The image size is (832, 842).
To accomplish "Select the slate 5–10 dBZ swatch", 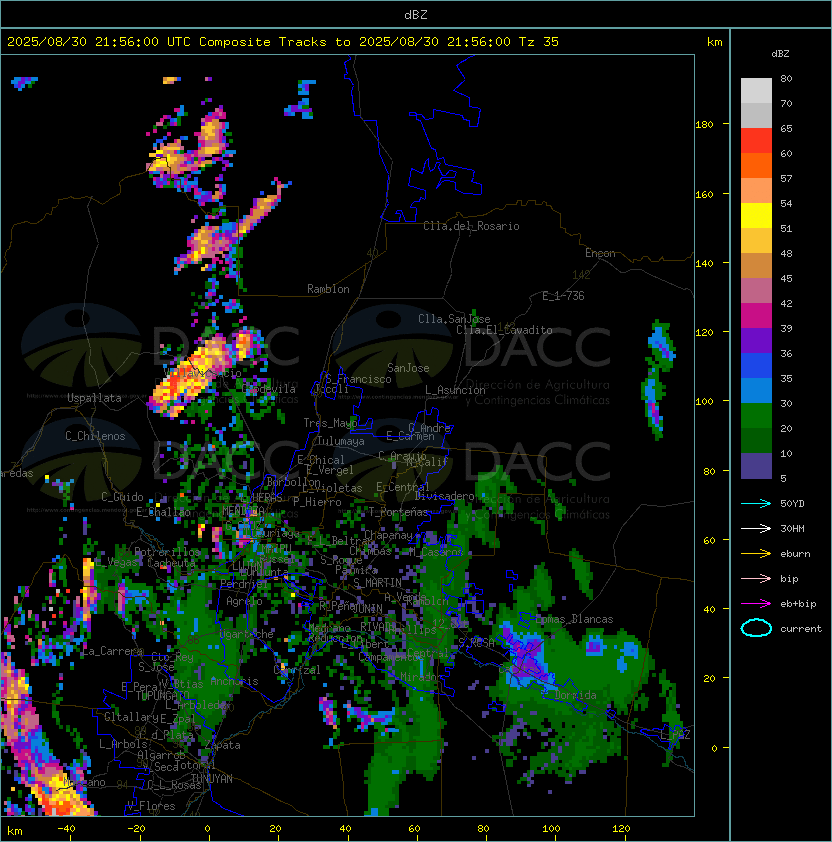I will pos(756,466).
